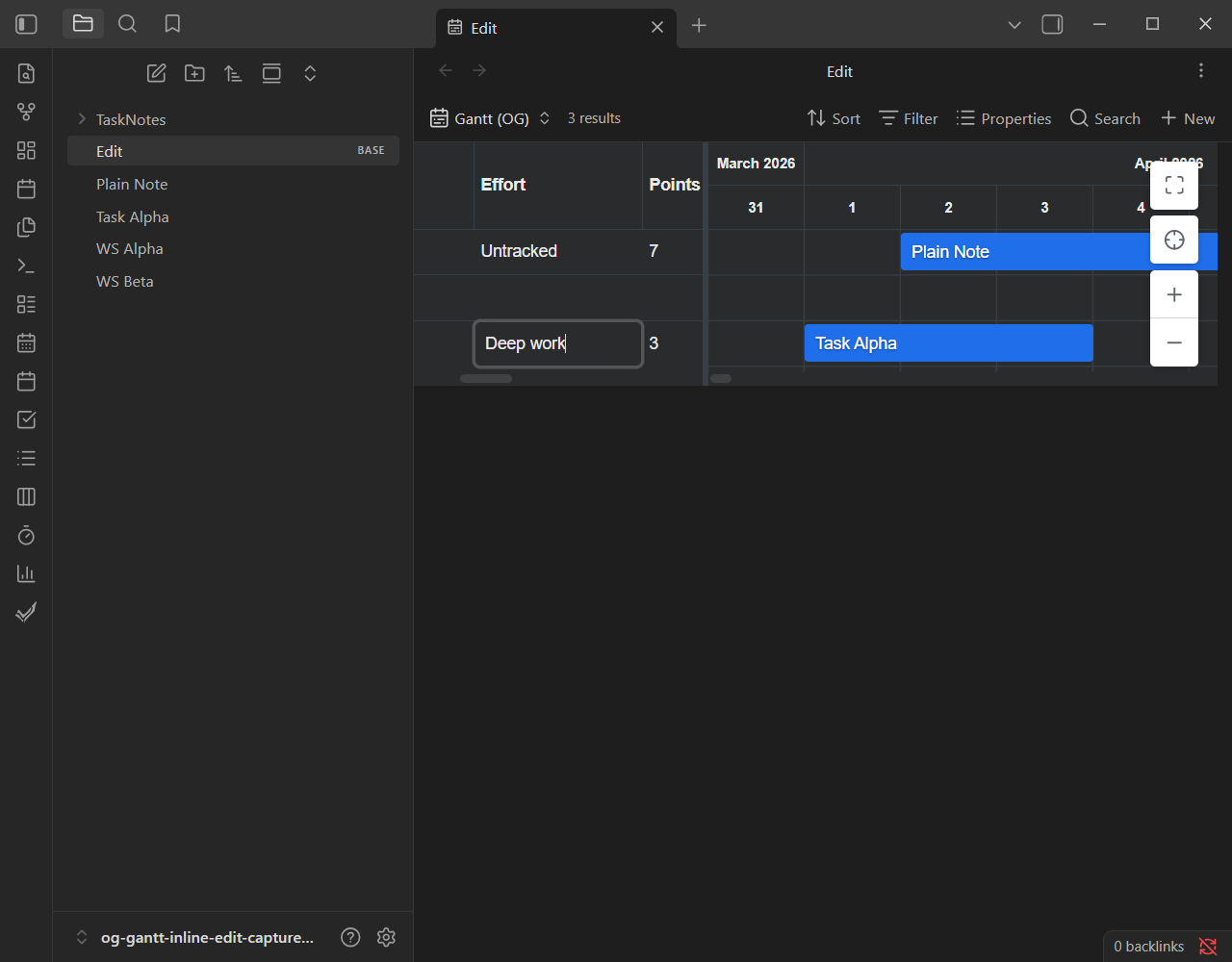Select the Edit tab
This screenshot has width=1232, height=962.
555,28
